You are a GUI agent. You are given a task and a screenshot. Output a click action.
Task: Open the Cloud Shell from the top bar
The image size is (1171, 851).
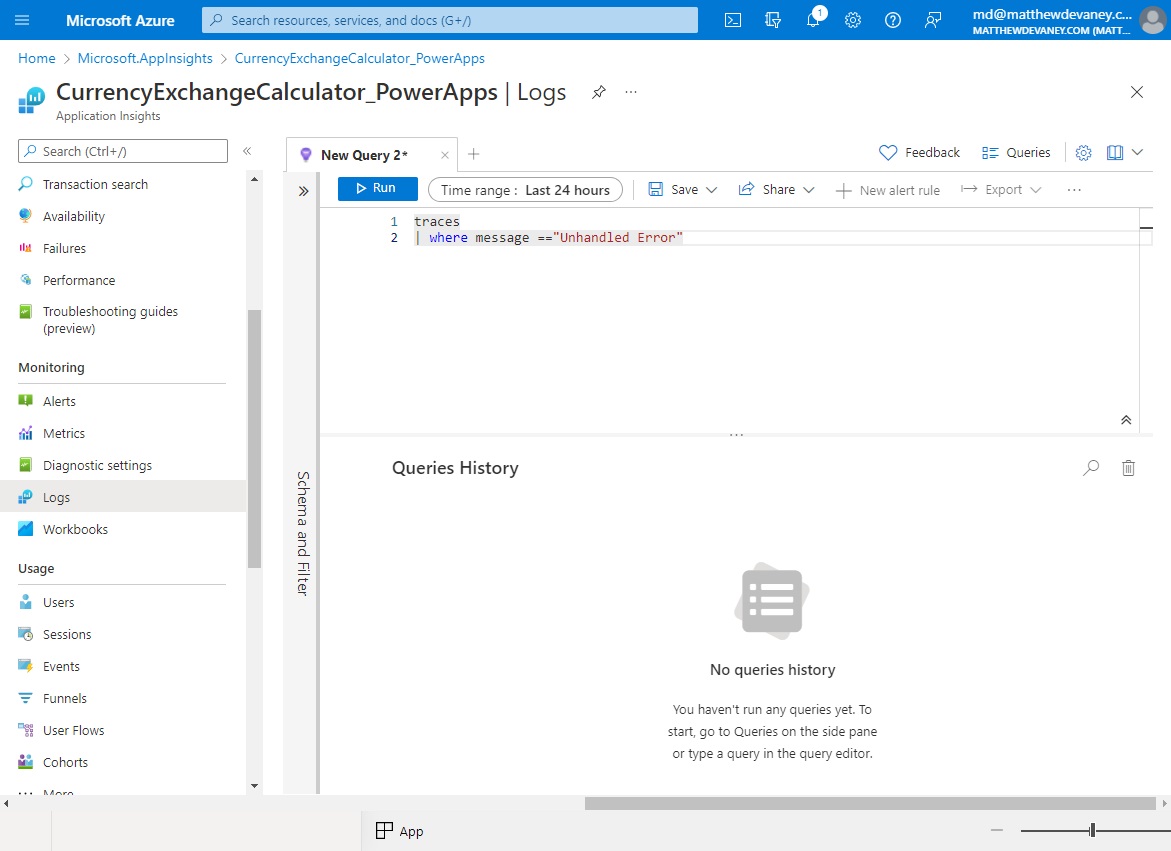pyautogui.click(x=732, y=20)
